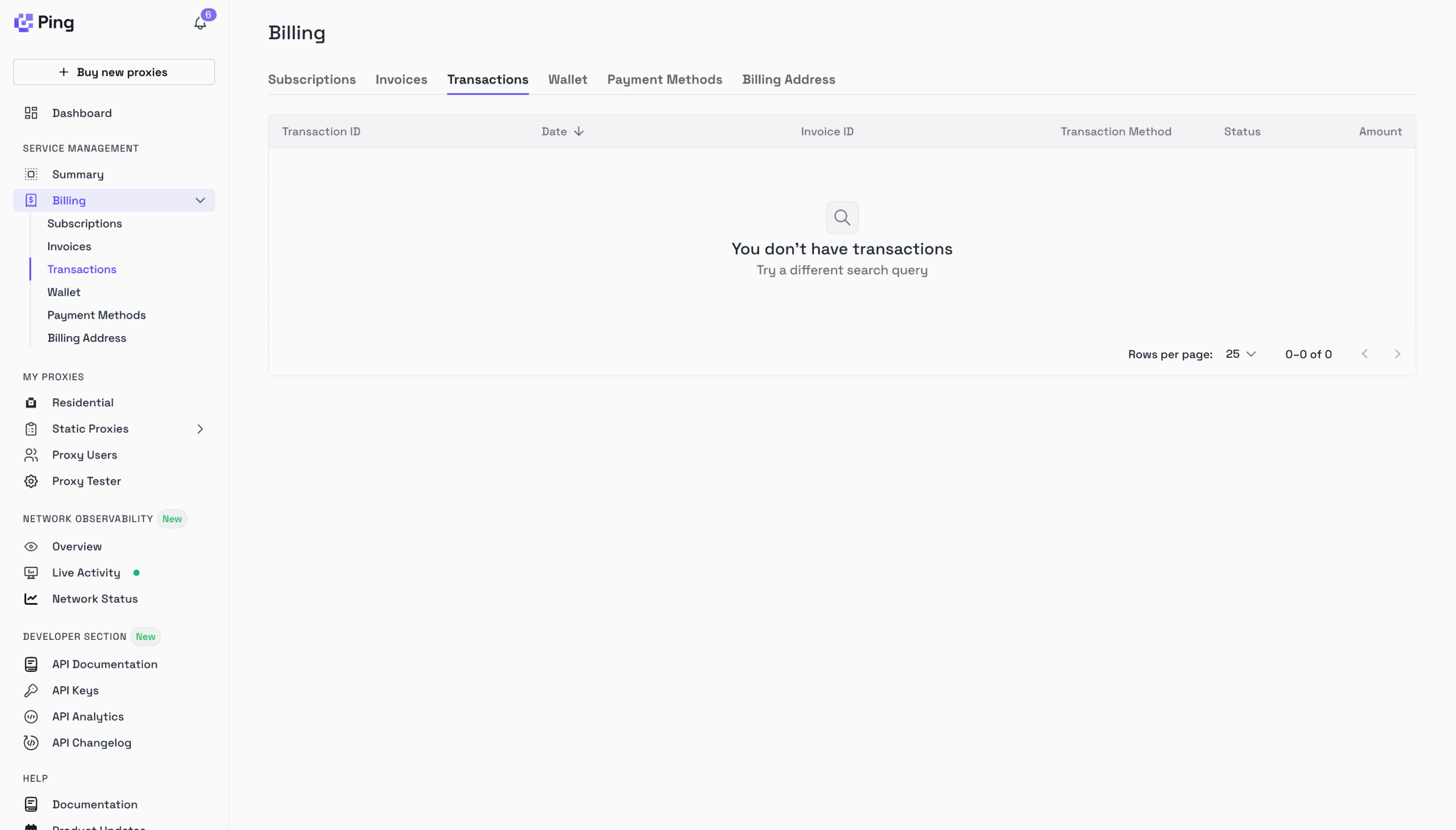Sort by Date column arrow
The width and height of the screenshot is (1456, 830).
[578, 131]
